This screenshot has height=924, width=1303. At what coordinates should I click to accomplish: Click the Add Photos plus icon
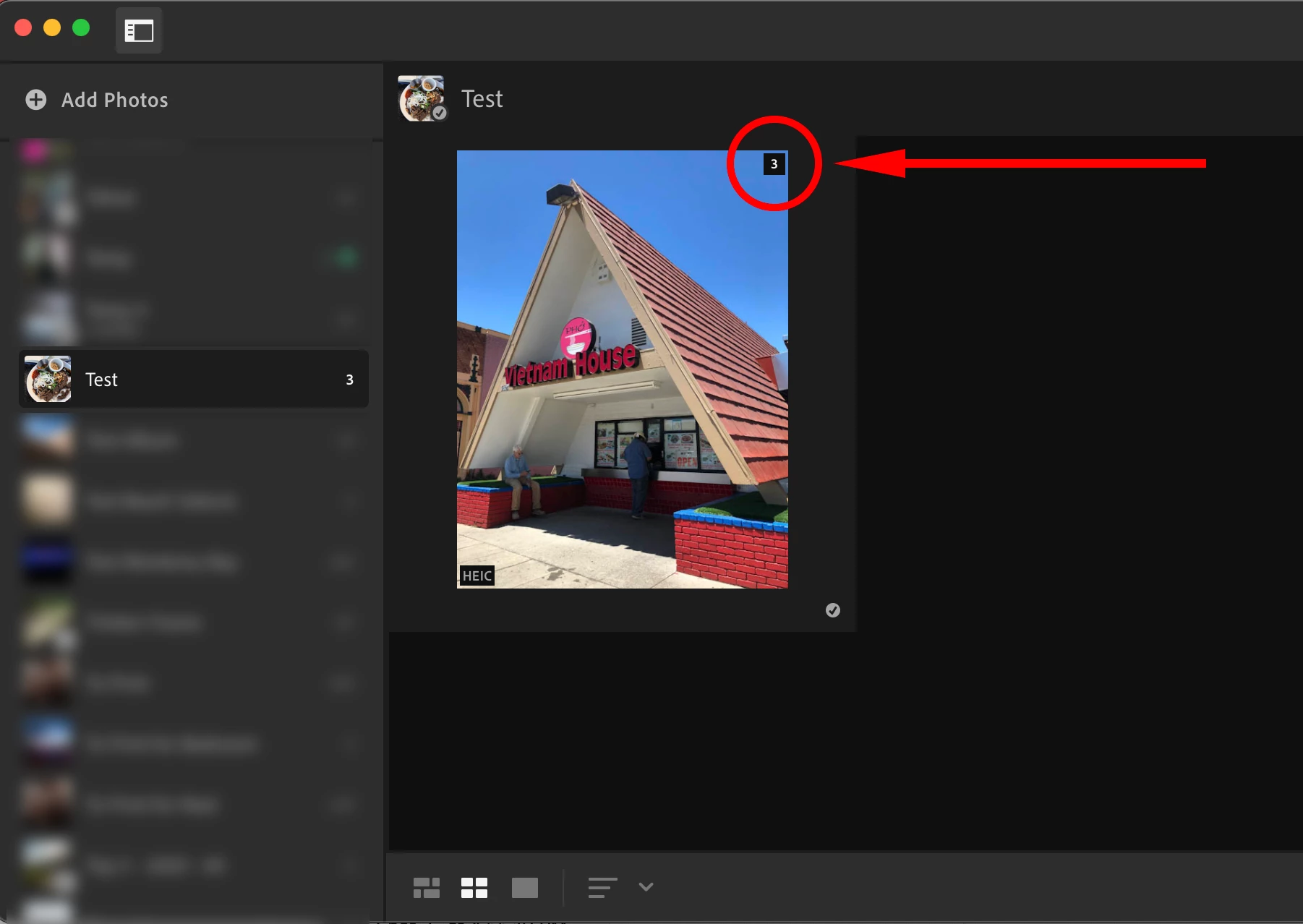tap(36, 100)
